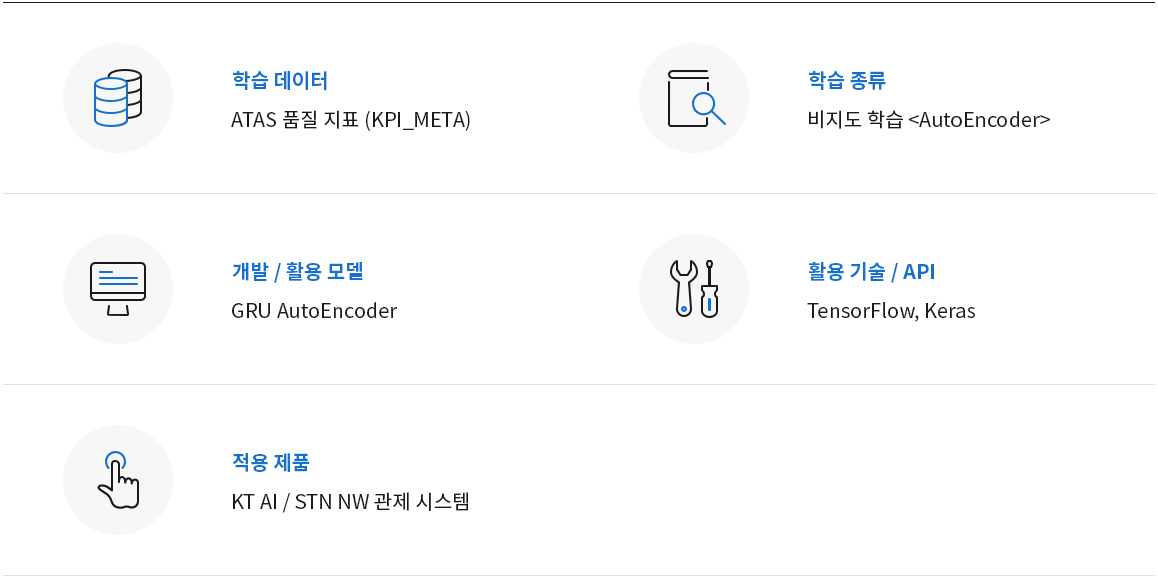This screenshot has width=1158, height=582.
Task: Click the 비지도 학습 <AutoEncoder> text
Action: pyautogui.click(x=928, y=120)
